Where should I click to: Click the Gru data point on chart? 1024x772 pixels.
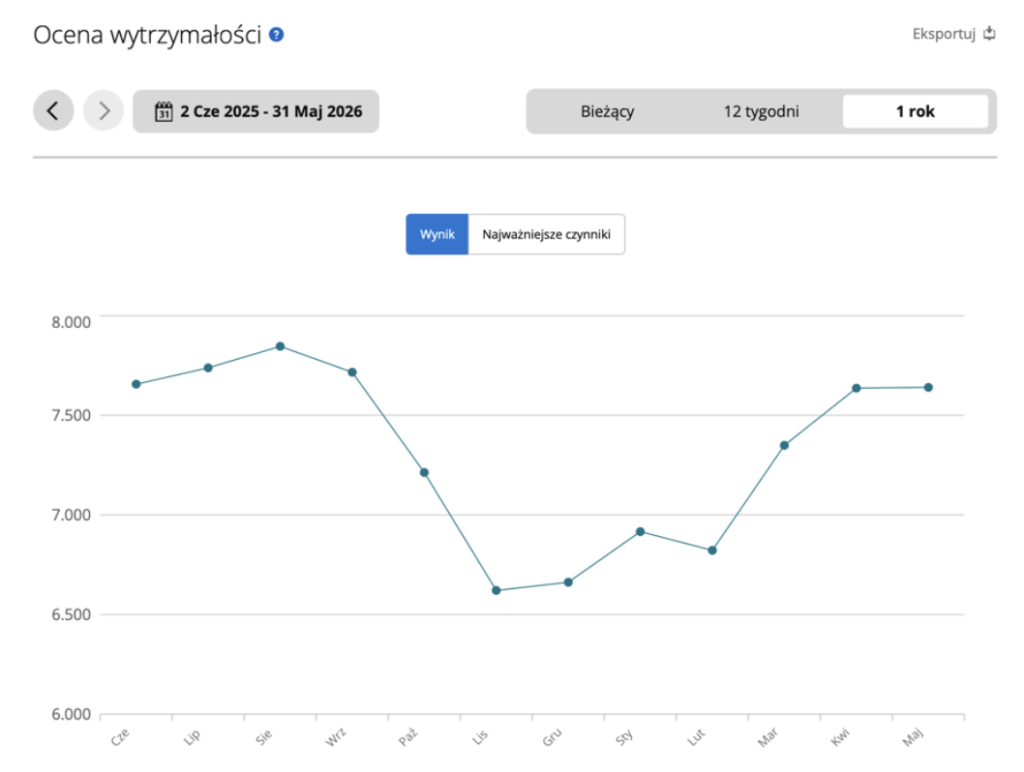pos(568,582)
